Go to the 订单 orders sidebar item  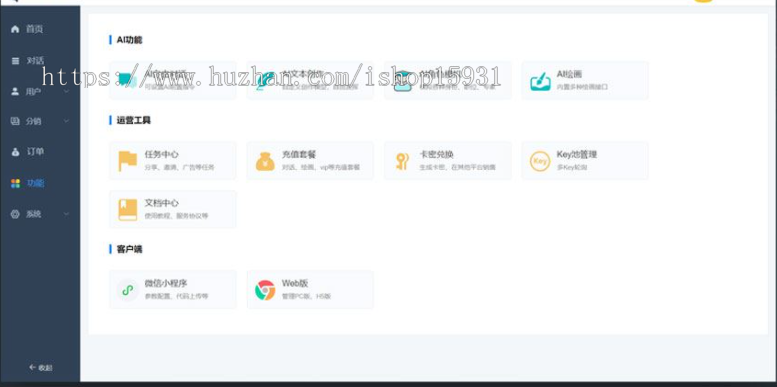tap(27, 152)
